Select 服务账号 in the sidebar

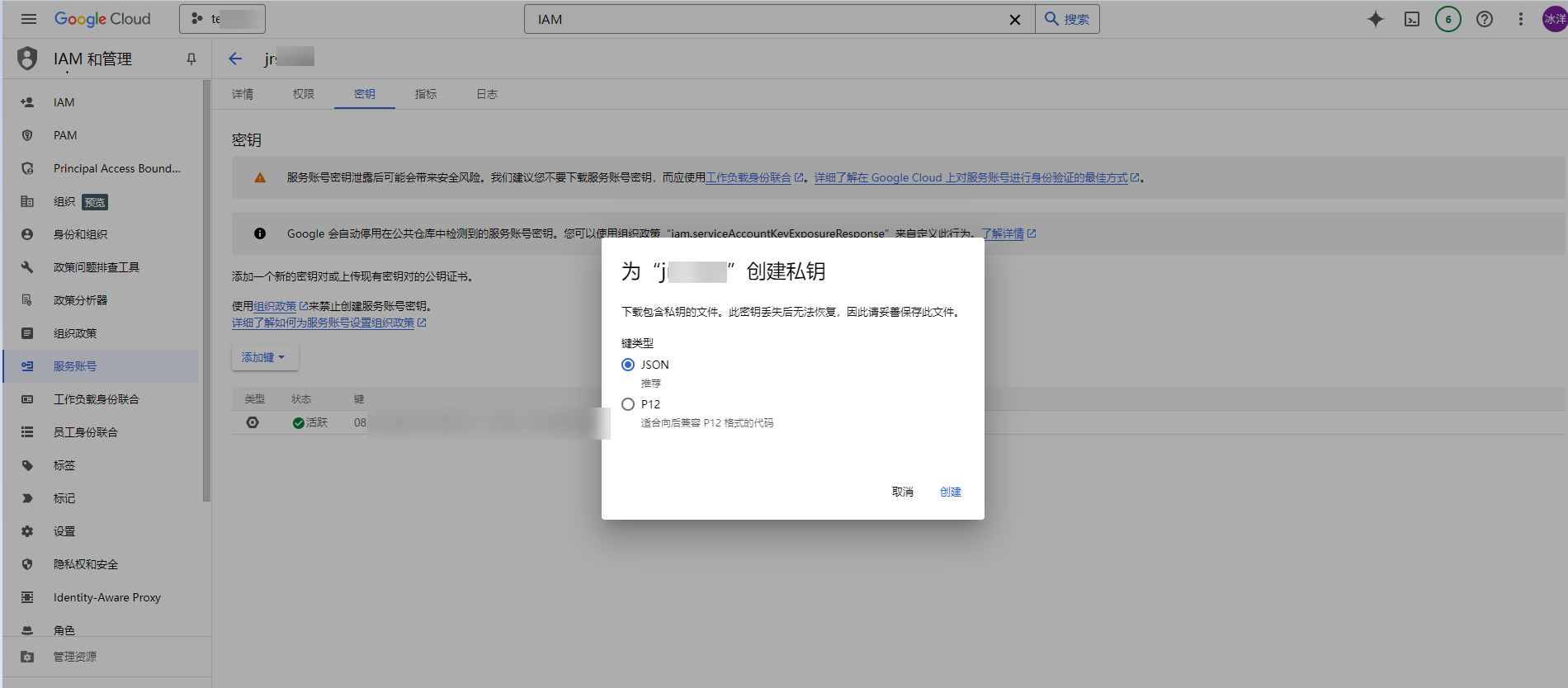[x=102, y=366]
